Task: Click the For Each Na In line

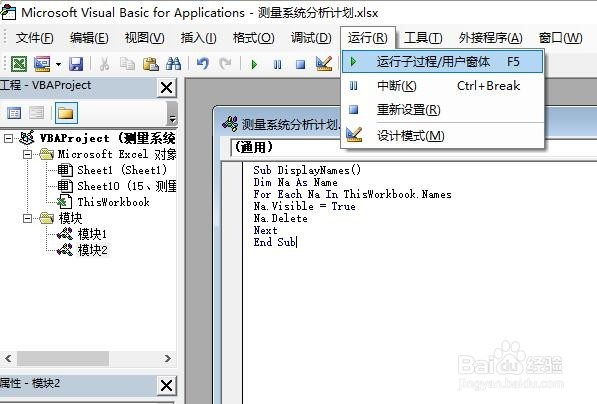Action: click(352, 195)
